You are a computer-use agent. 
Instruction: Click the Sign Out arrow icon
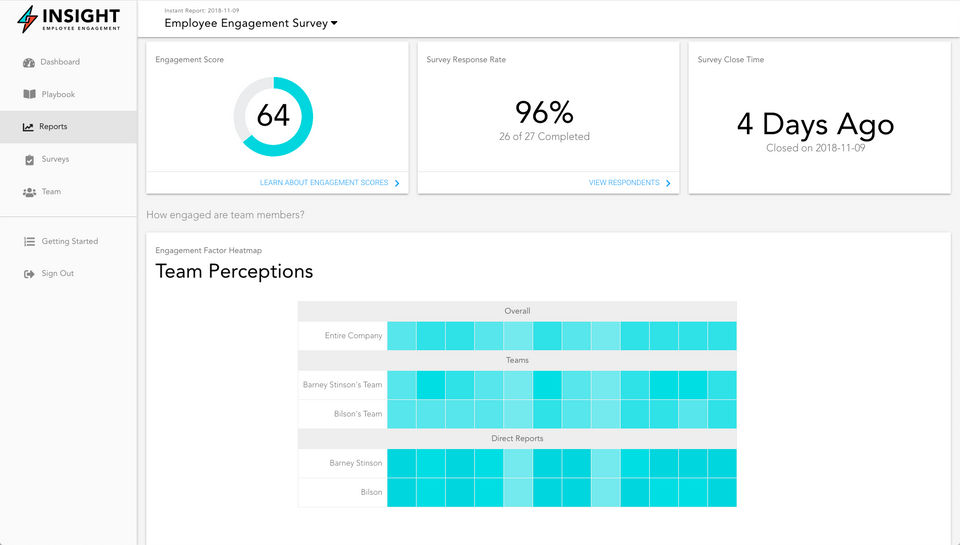[29, 274]
